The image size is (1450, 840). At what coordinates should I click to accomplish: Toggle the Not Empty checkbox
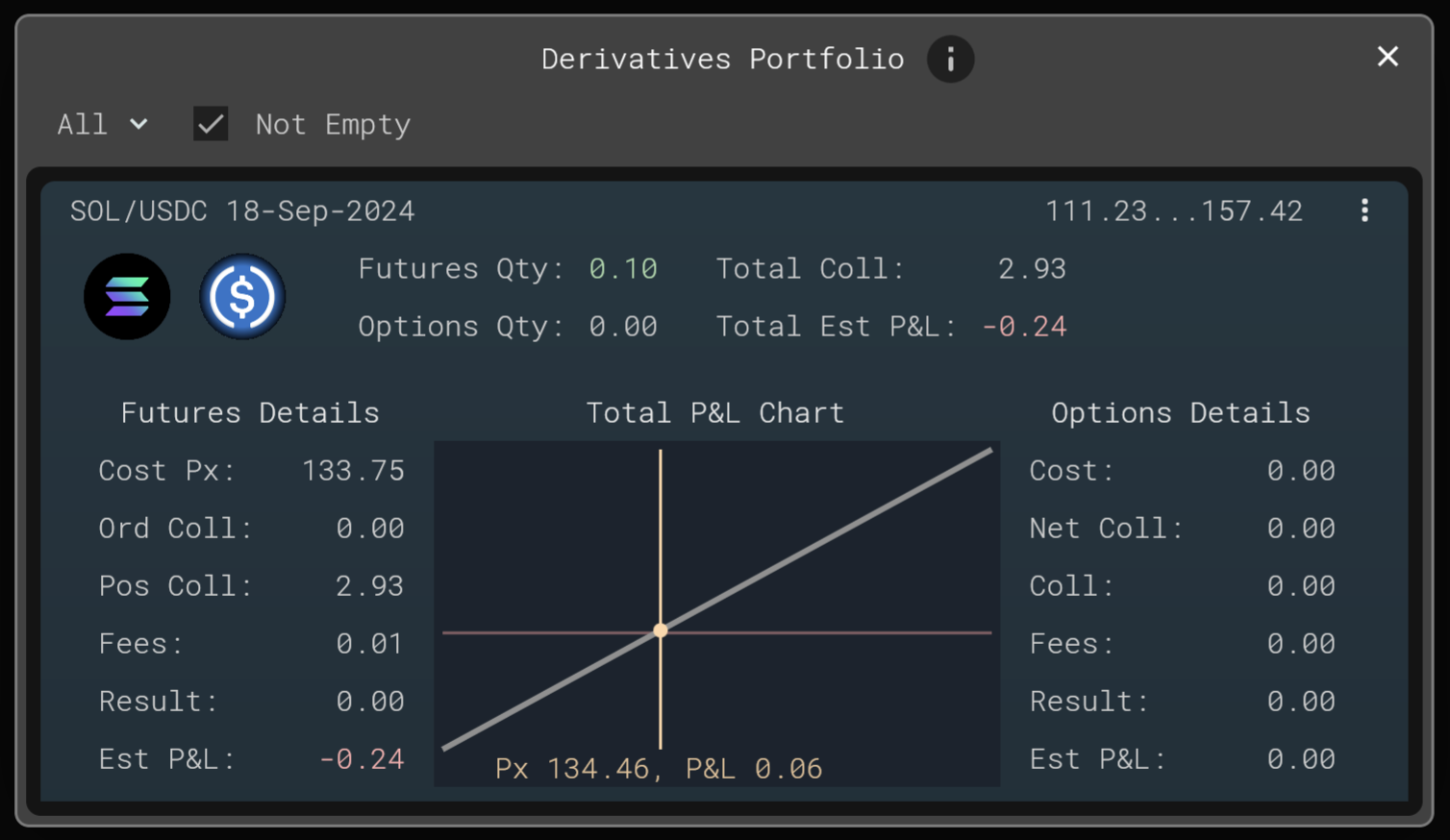click(211, 124)
